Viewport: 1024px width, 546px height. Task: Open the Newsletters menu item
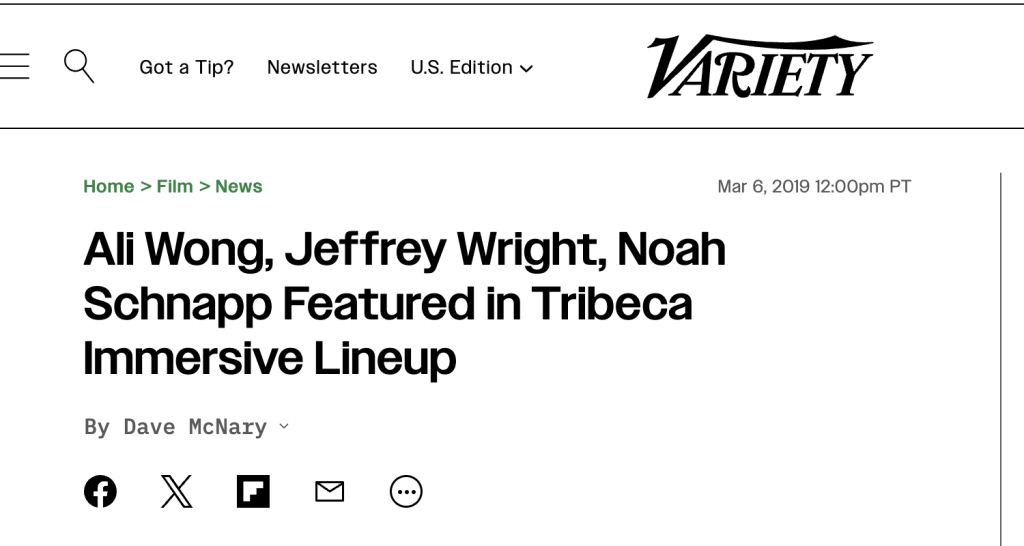click(x=322, y=68)
